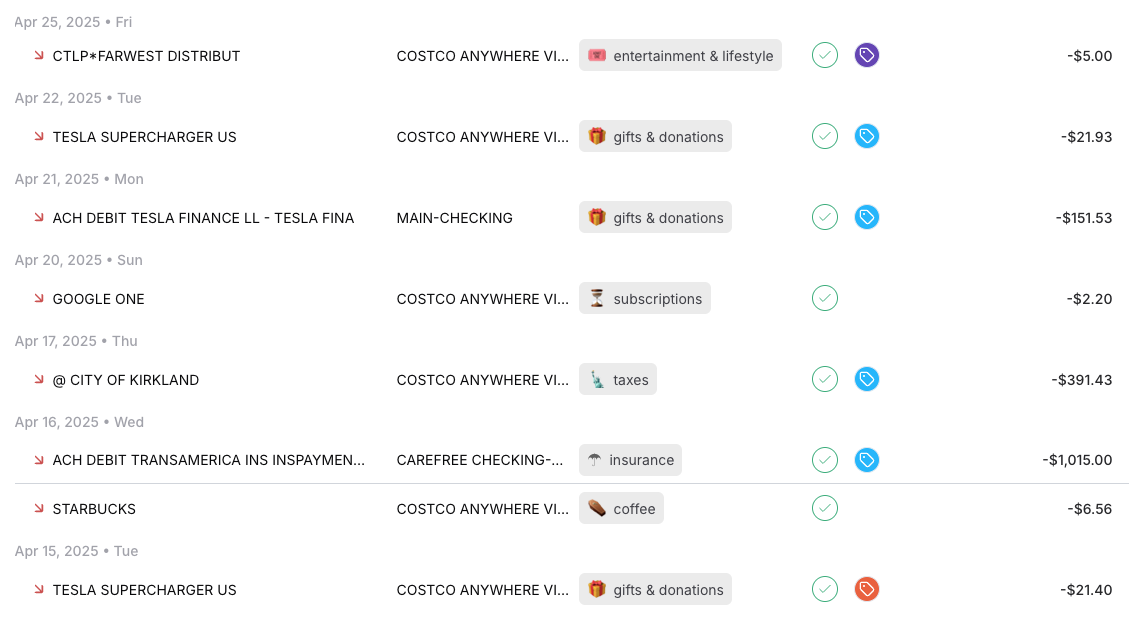This screenshot has height=619, width=1129.
Task: Click the blue tag icon on TESLA SUPERCHARGER US
Action: click(x=866, y=136)
